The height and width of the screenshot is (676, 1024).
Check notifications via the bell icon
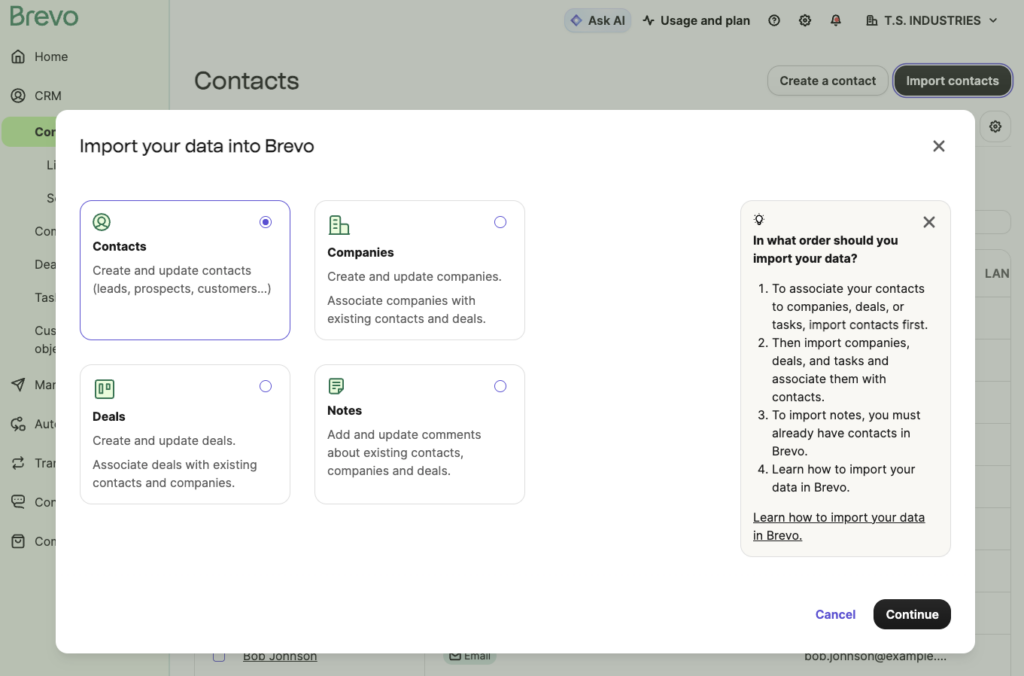[836, 20]
